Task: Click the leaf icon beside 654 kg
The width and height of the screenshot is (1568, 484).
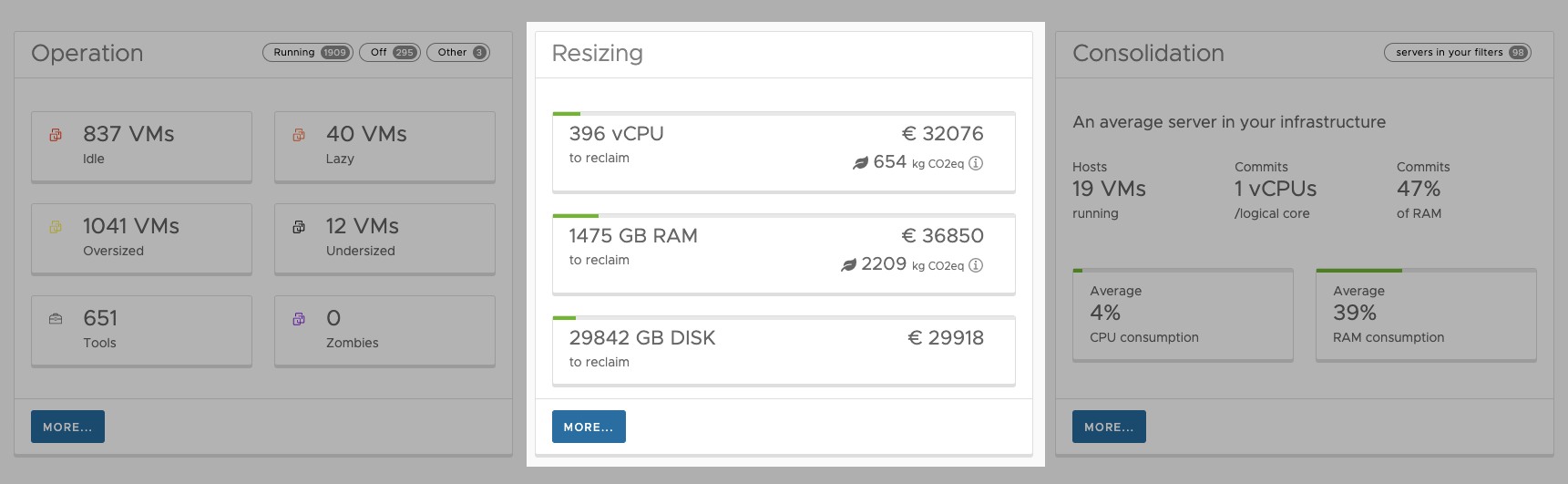Action: (860, 163)
